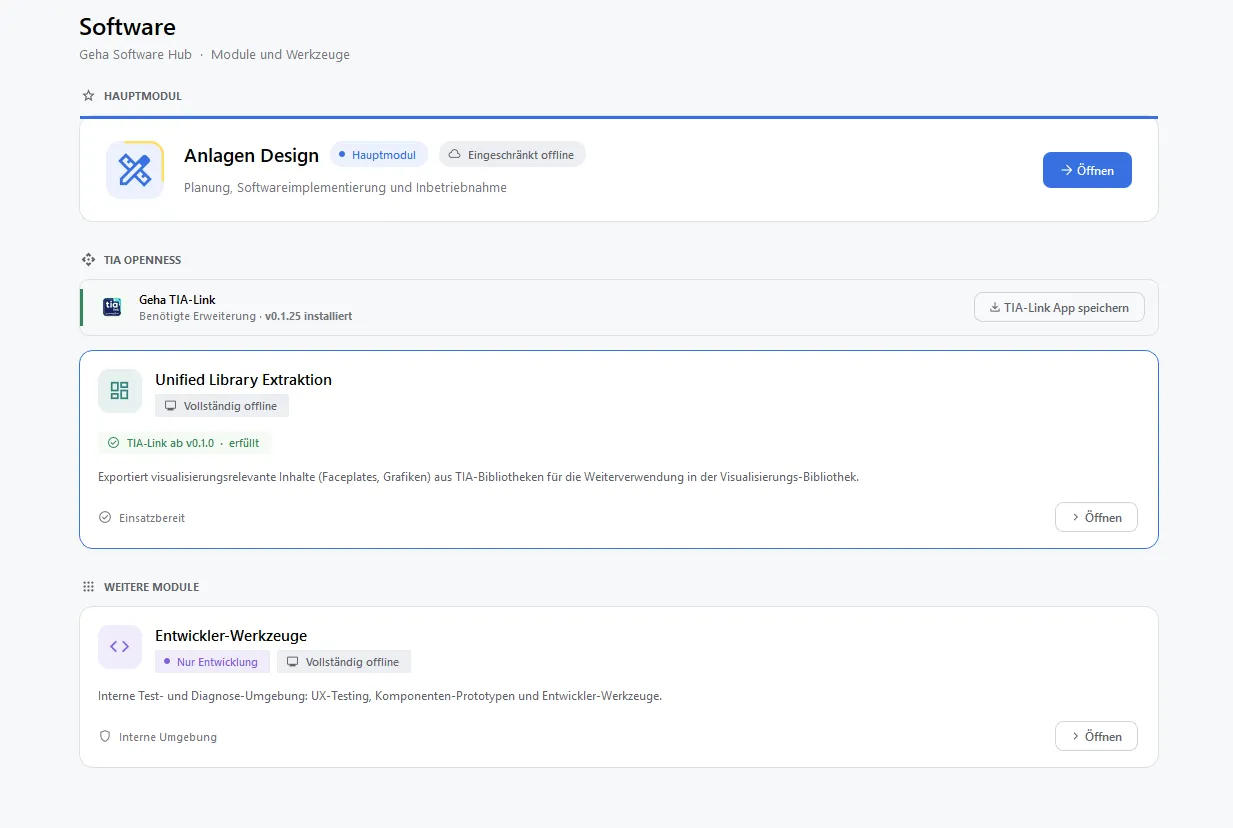The image size is (1233, 828).
Task: Click the 'Geha Software Hub' breadcrumb text
Action: [x=135, y=55]
